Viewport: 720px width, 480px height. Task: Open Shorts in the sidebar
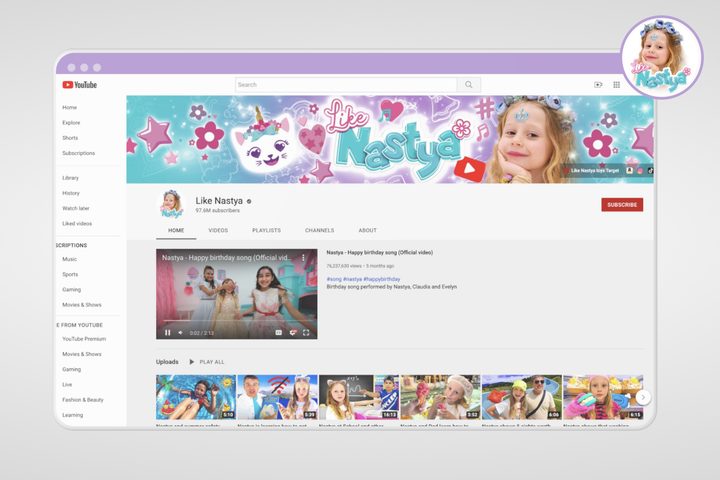click(x=70, y=138)
